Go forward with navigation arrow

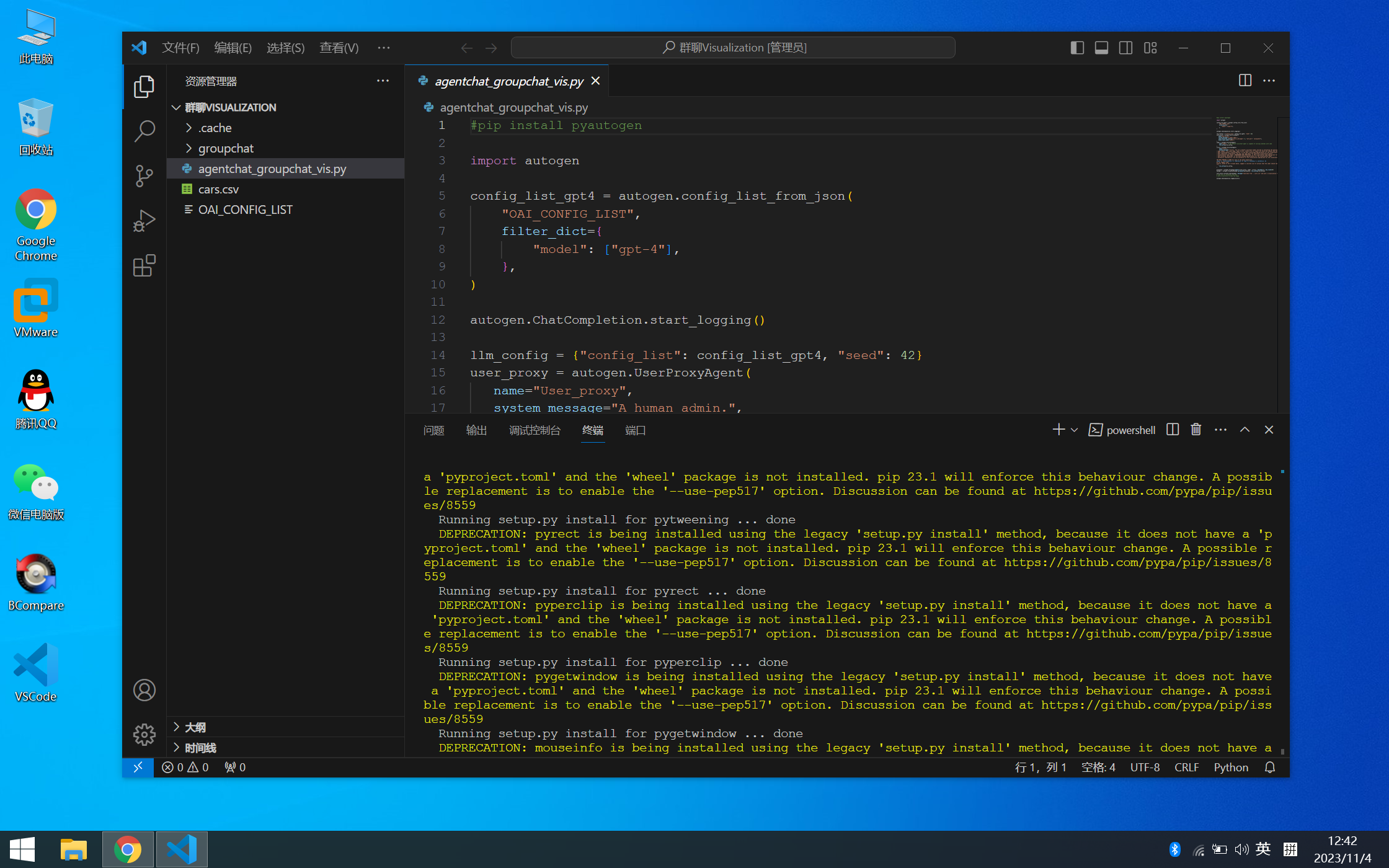(490, 48)
